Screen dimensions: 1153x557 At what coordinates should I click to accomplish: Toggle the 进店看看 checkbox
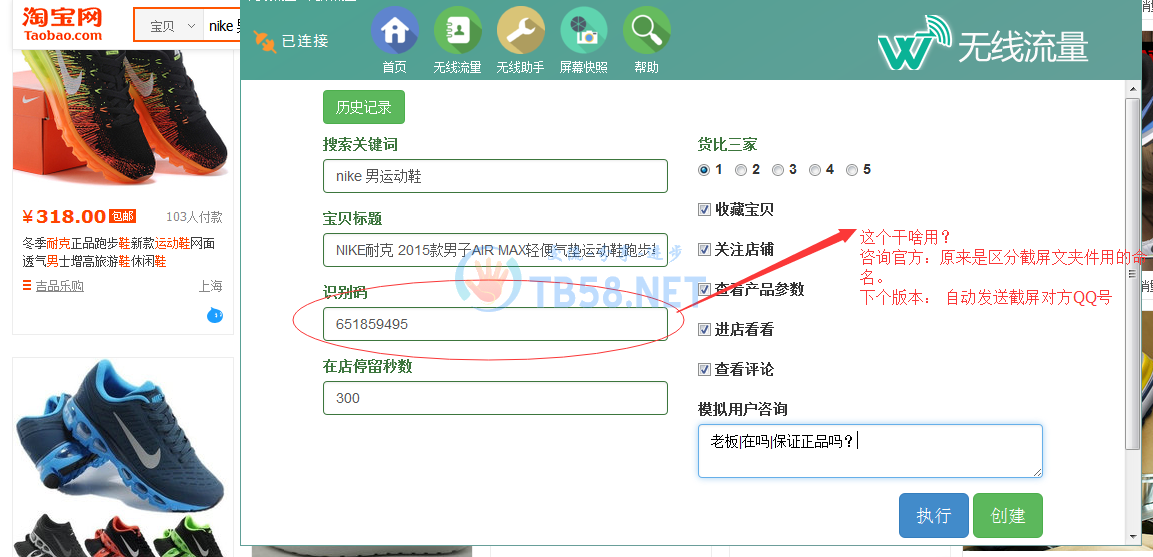point(704,330)
